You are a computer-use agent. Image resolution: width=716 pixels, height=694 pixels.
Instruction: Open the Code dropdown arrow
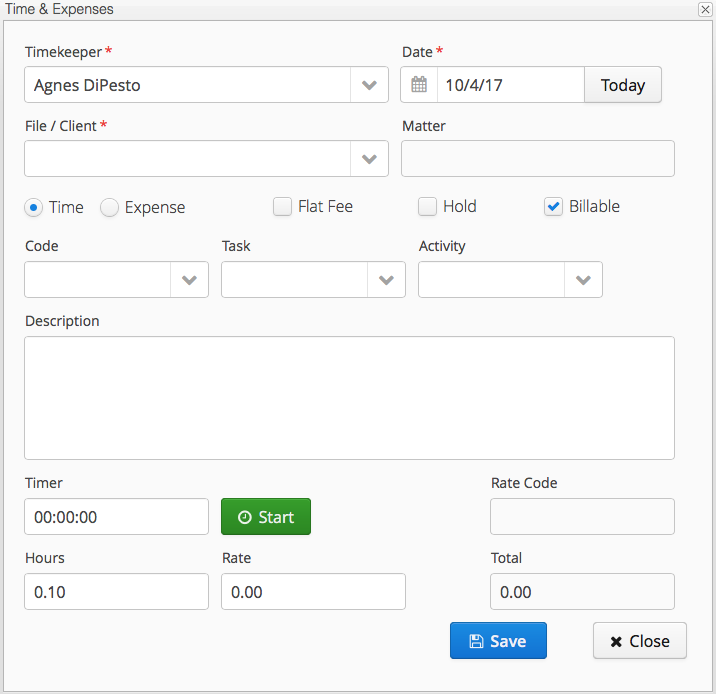point(189,281)
